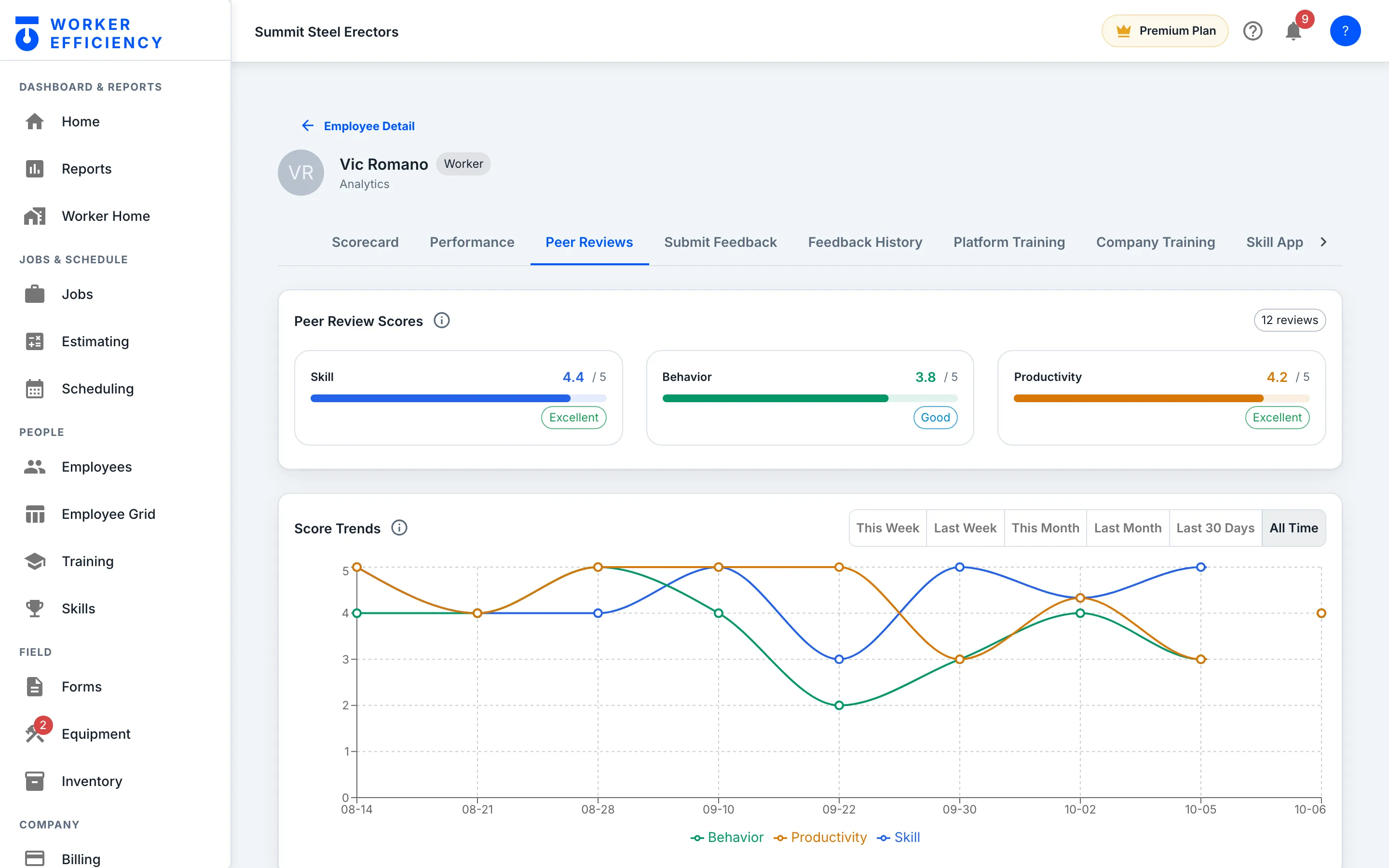
Task: Click the Jobs briefcase icon
Action: (34, 294)
